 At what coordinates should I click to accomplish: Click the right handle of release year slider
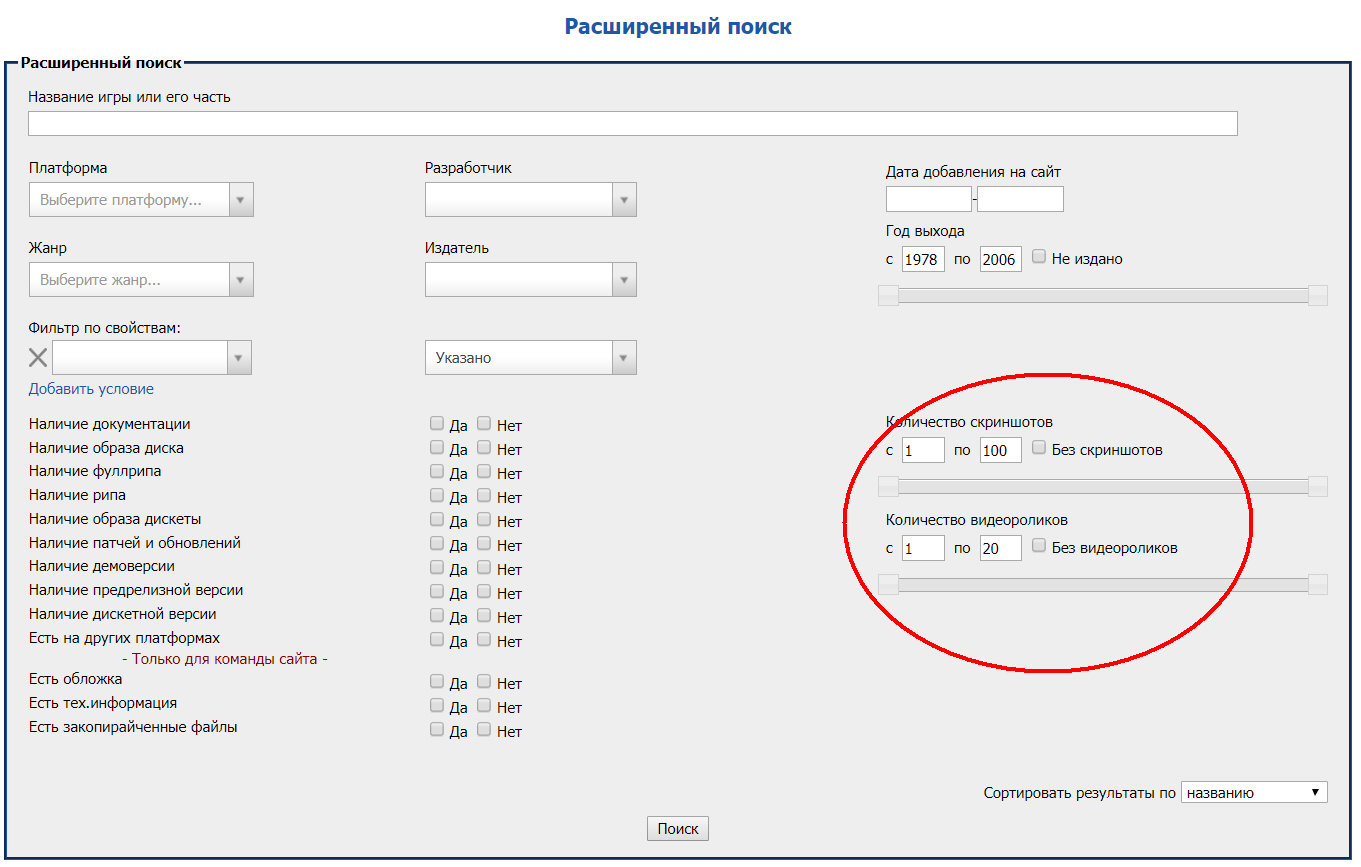(x=1318, y=295)
